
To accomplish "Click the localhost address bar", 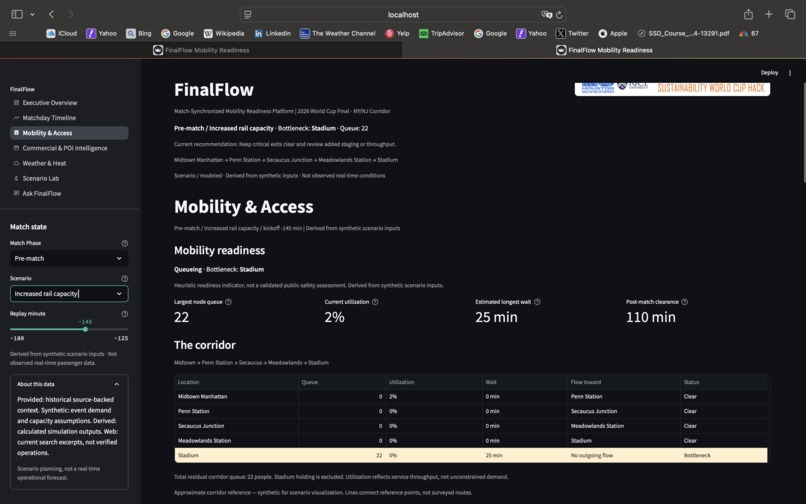I will [x=403, y=15].
